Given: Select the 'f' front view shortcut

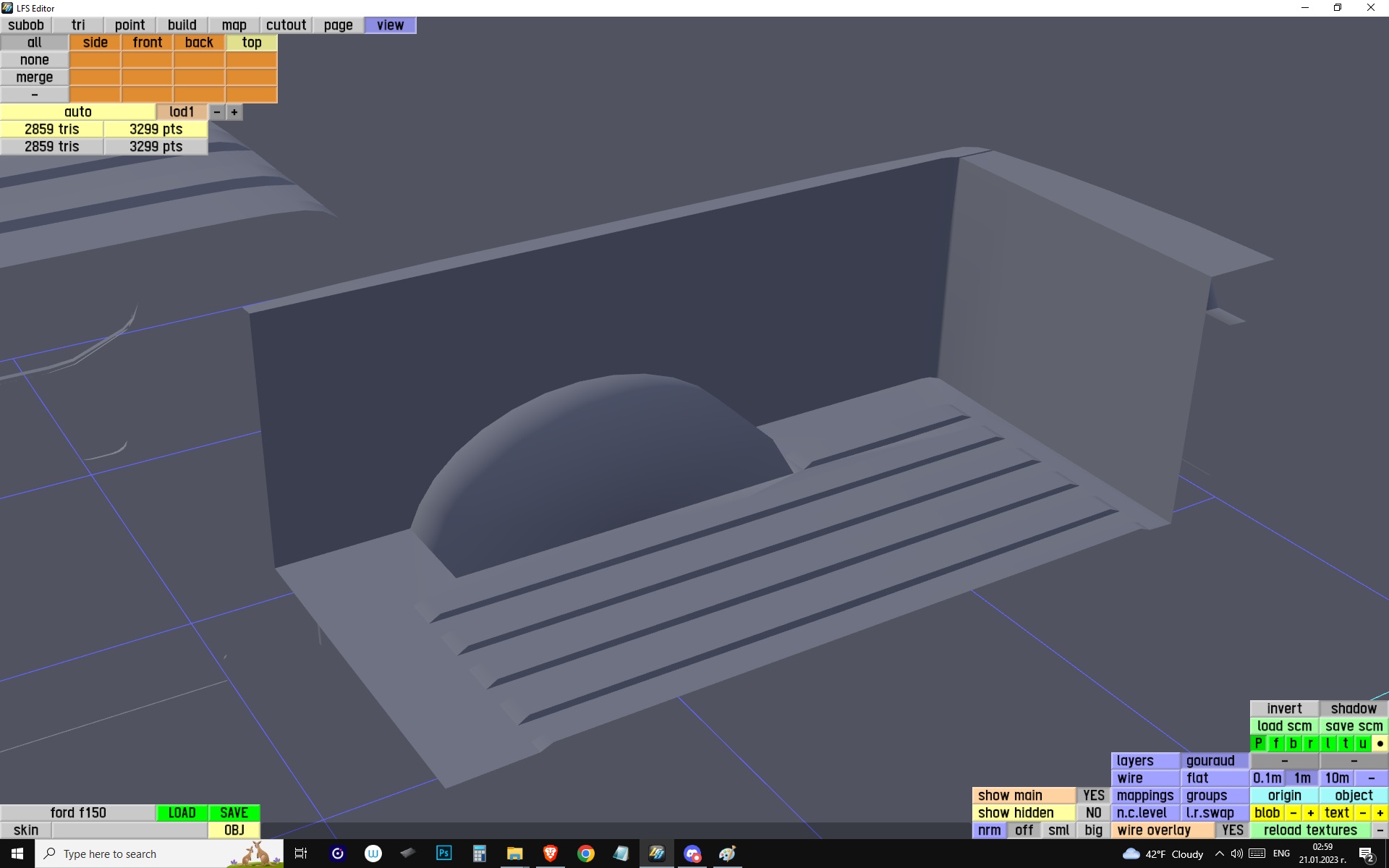Looking at the screenshot, I should click(x=1275, y=744).
